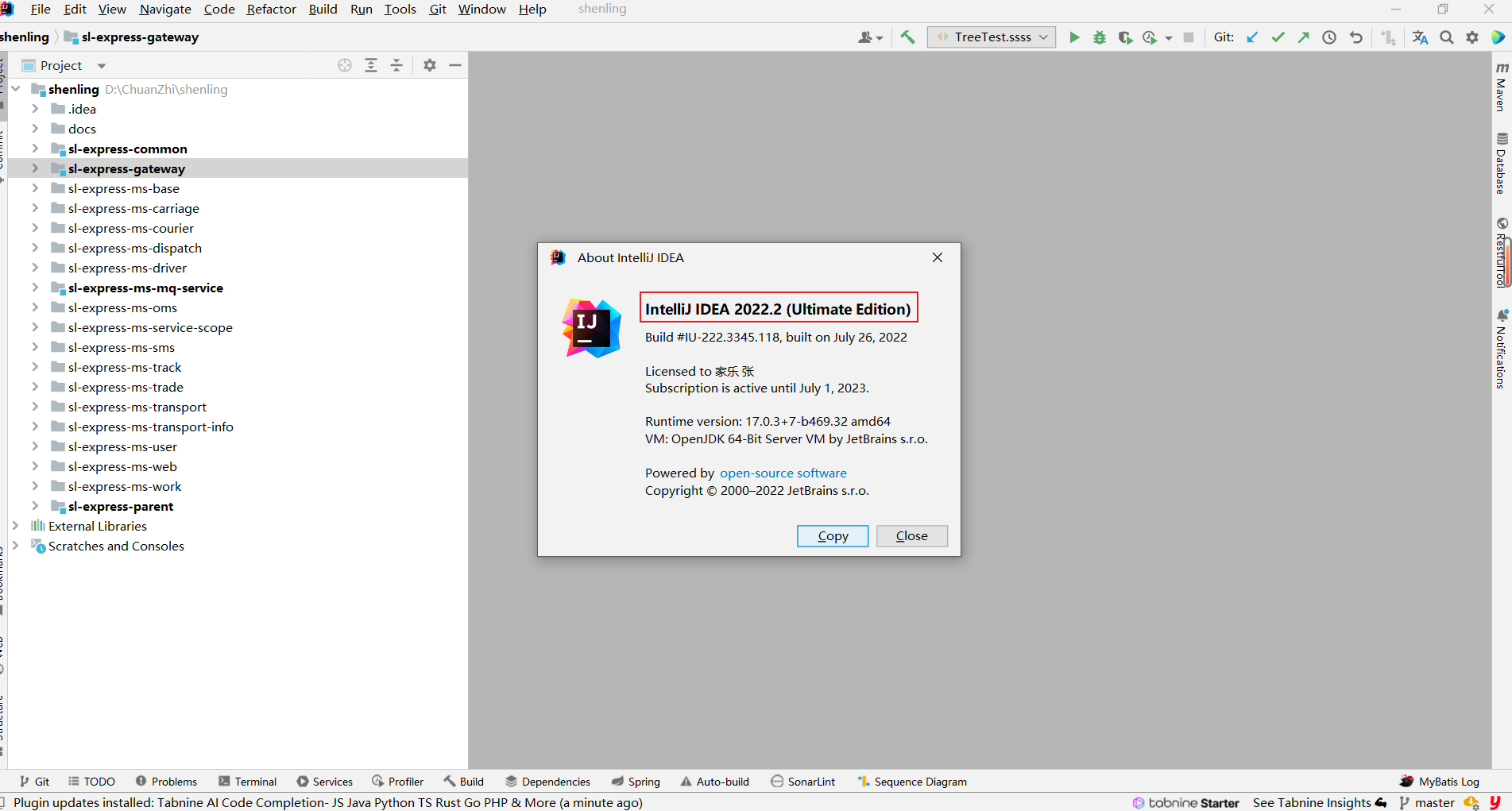The height and width of the screenshot is (811, 1512).
Task: Open the TreeTest.ssss run configuration dropdown
Action: pos(992,37)
